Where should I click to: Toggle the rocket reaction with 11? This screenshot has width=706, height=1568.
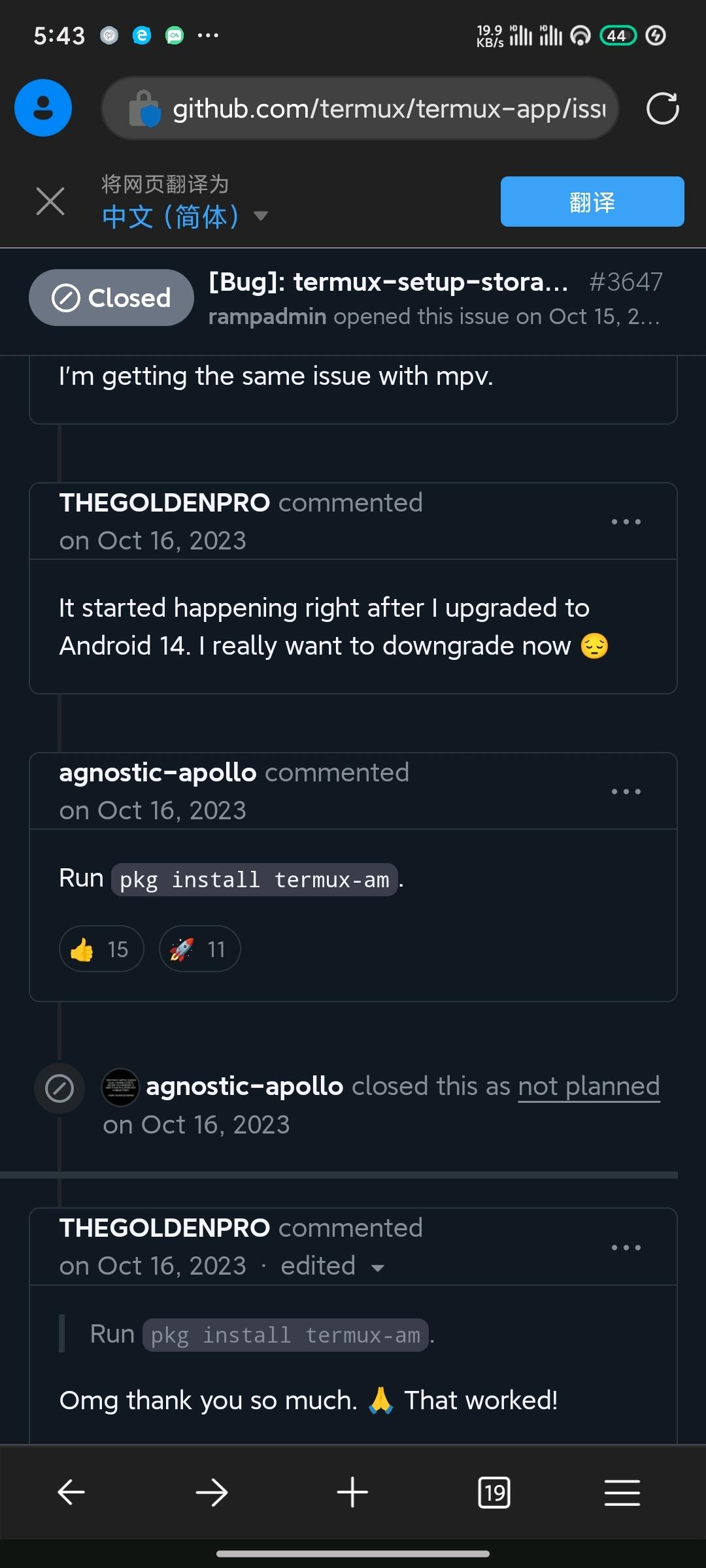pos(199,949)
